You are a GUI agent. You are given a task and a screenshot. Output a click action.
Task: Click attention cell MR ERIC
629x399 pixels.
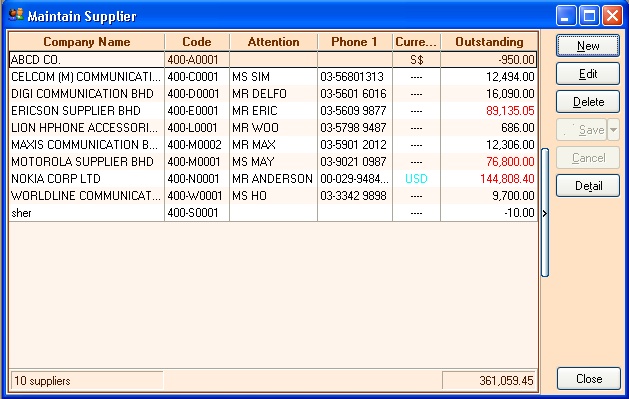tap(274, 111)
